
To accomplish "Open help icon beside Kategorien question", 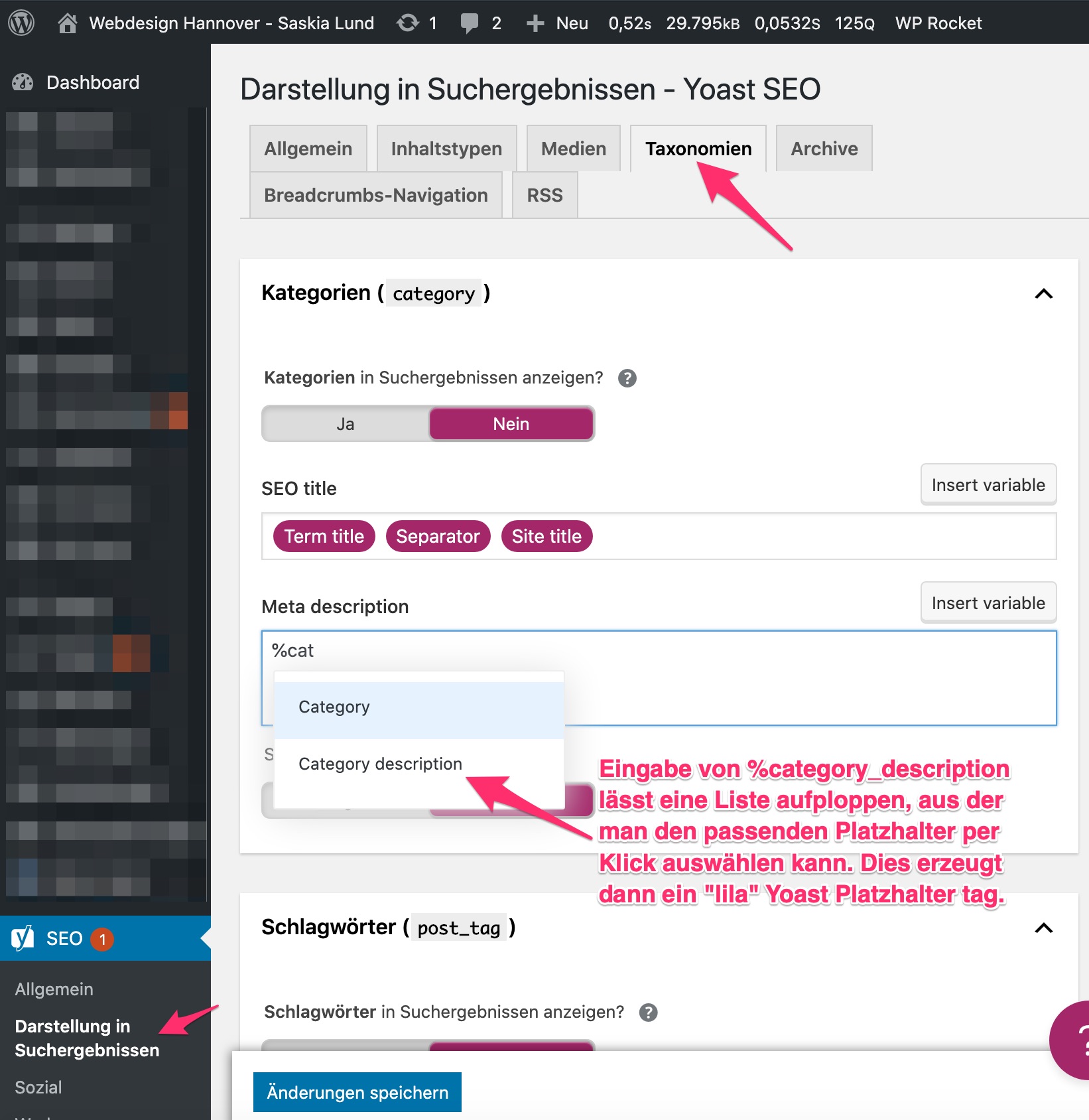I will coord(627,378).
